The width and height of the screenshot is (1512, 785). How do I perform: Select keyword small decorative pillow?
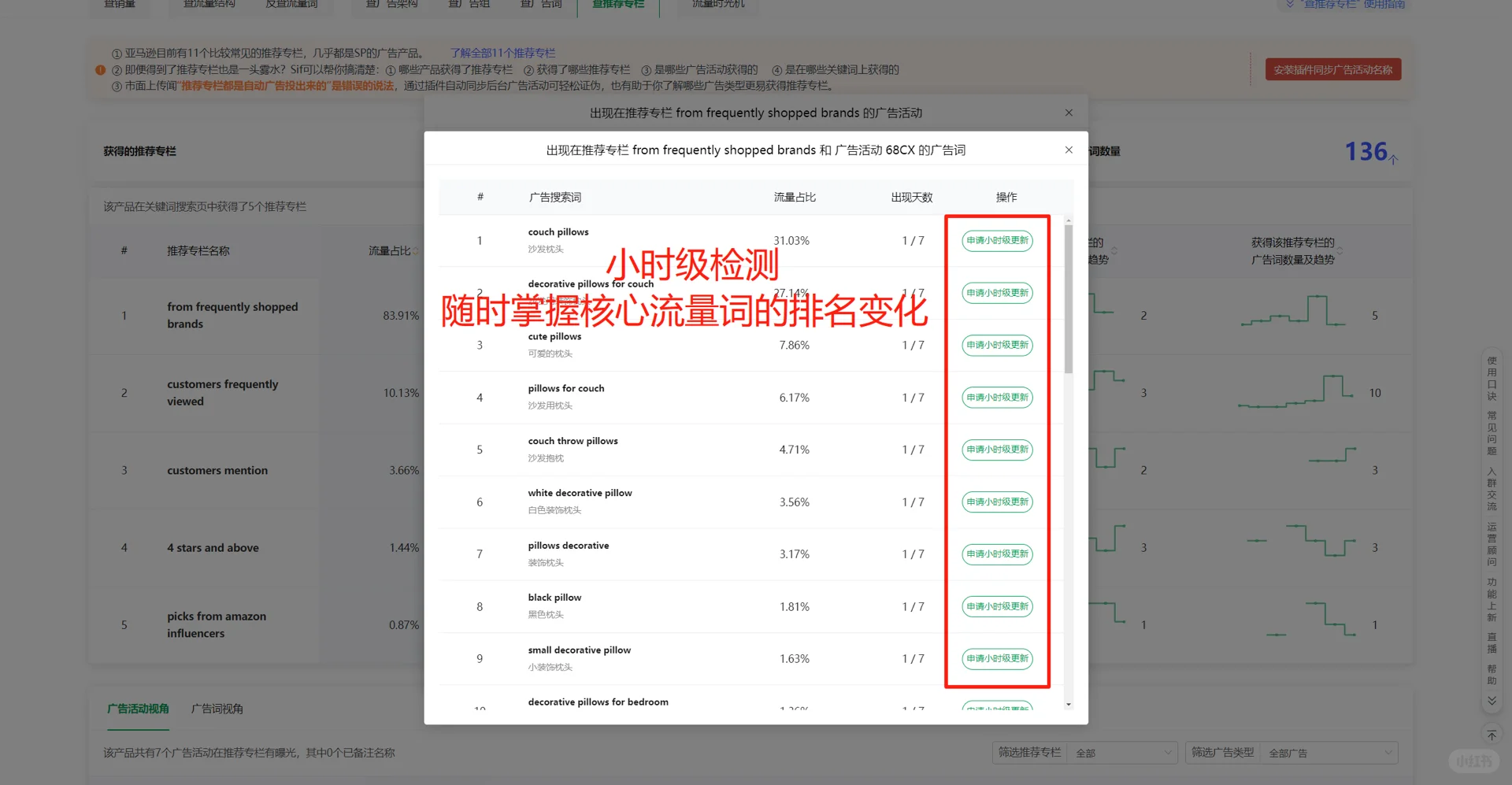click(x=579, y=650)
